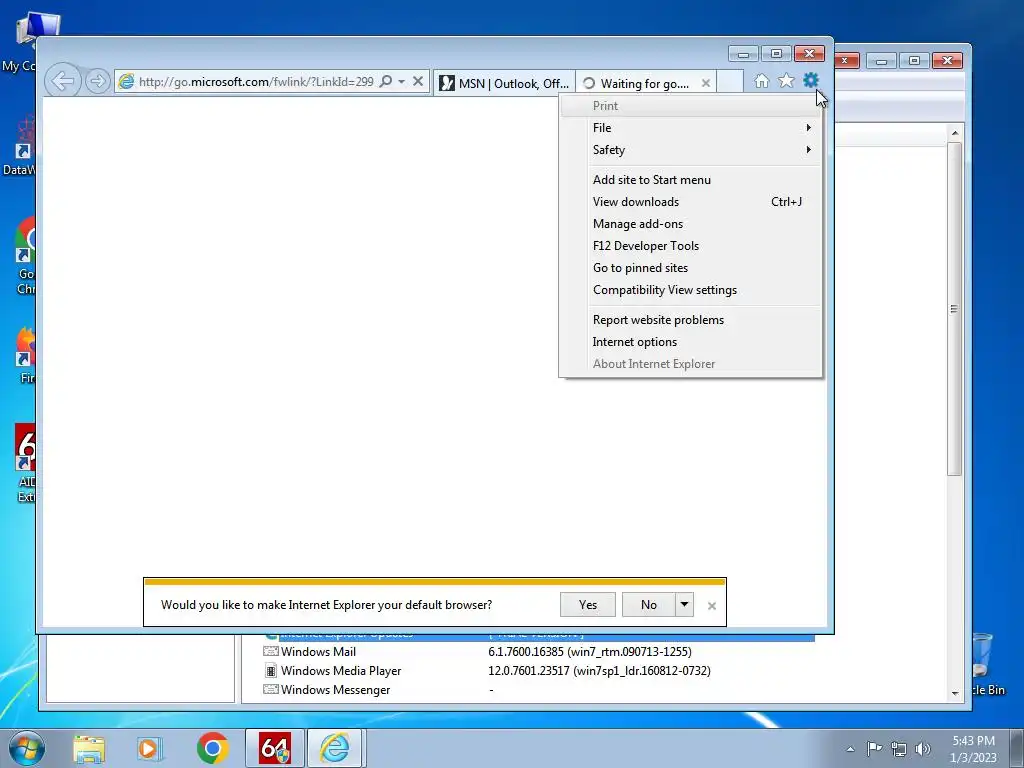Click the Windows Mail list icon
This screenshot has width=1024, height=768.
click(x=270, y=652)
